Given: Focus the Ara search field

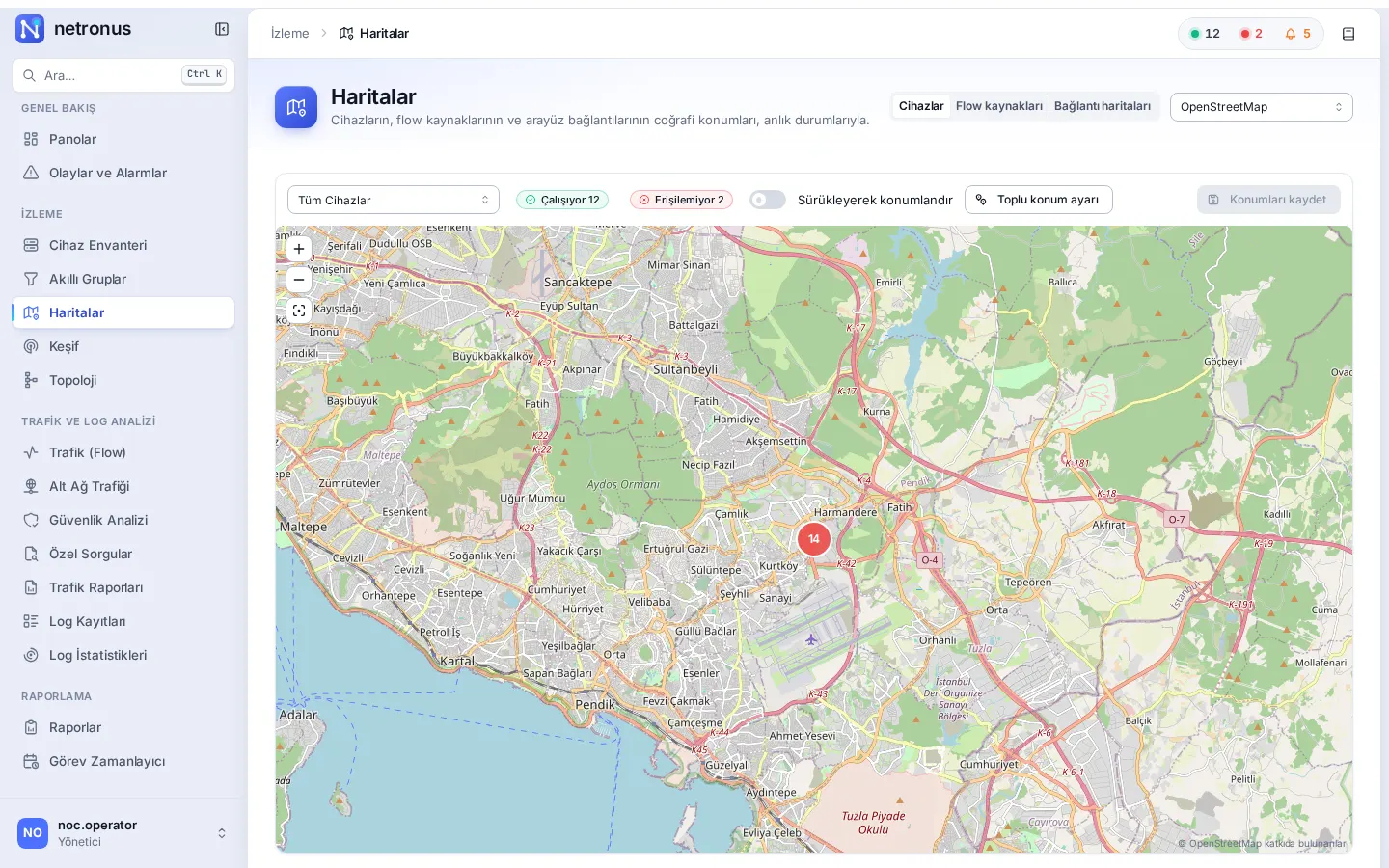Looking at the screenshot, I should tap(123, 75).
